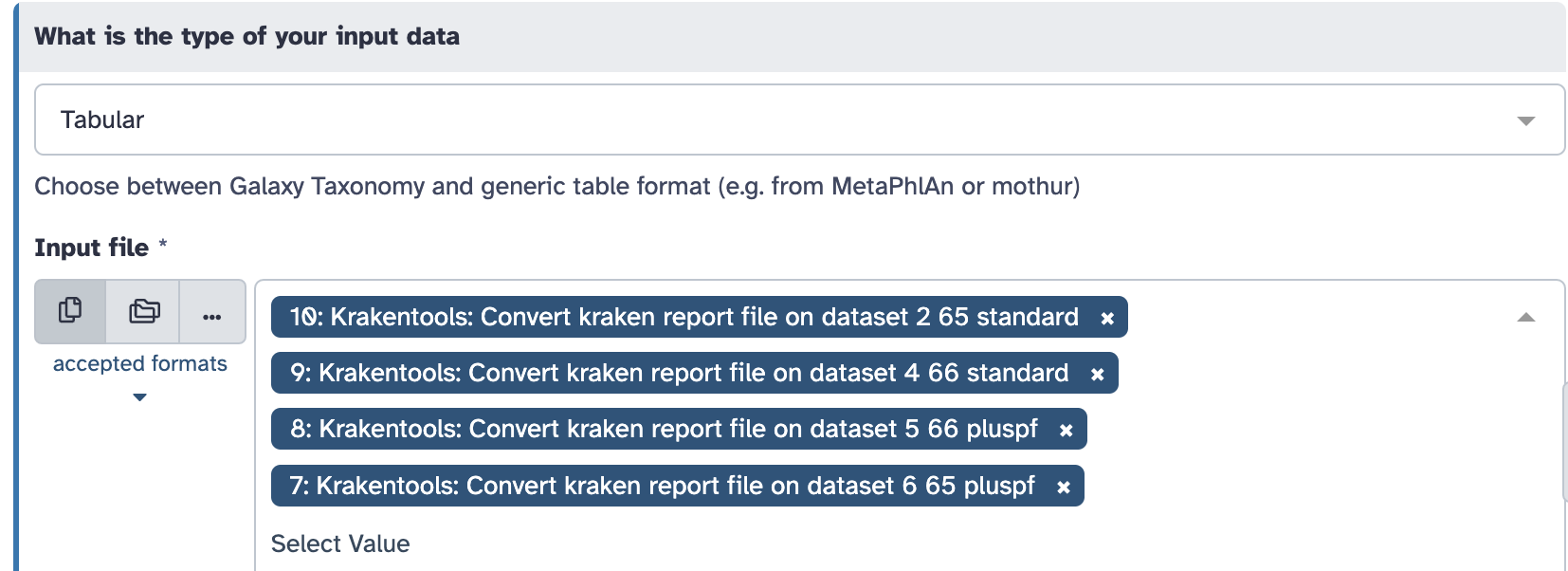Viewport: 1568px width, 571px height.
Task: Click the Input file field label
Action: pos(91,248)
